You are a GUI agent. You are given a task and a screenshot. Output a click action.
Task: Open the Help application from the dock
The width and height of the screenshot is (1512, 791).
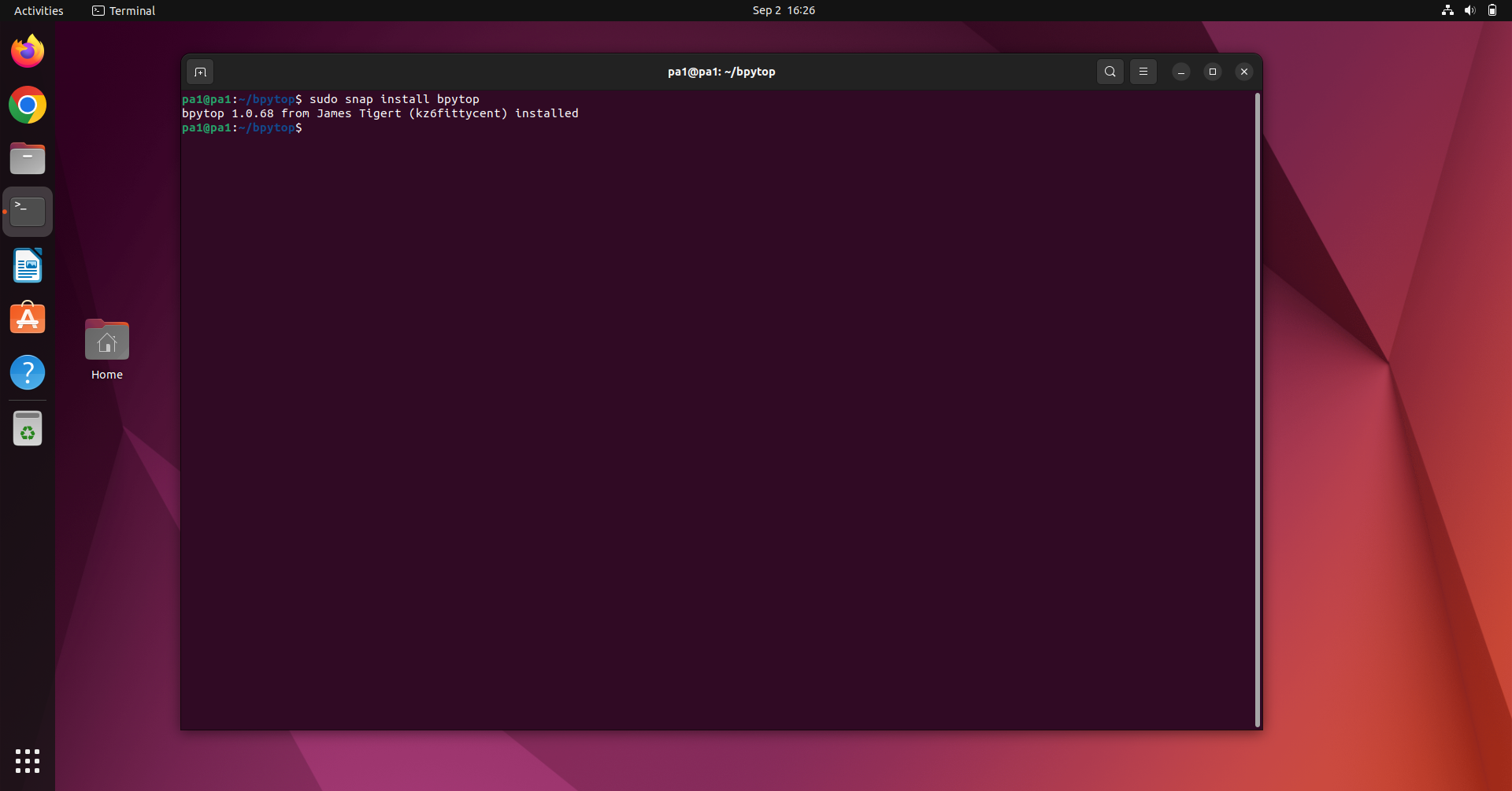(x=27, y=371)
